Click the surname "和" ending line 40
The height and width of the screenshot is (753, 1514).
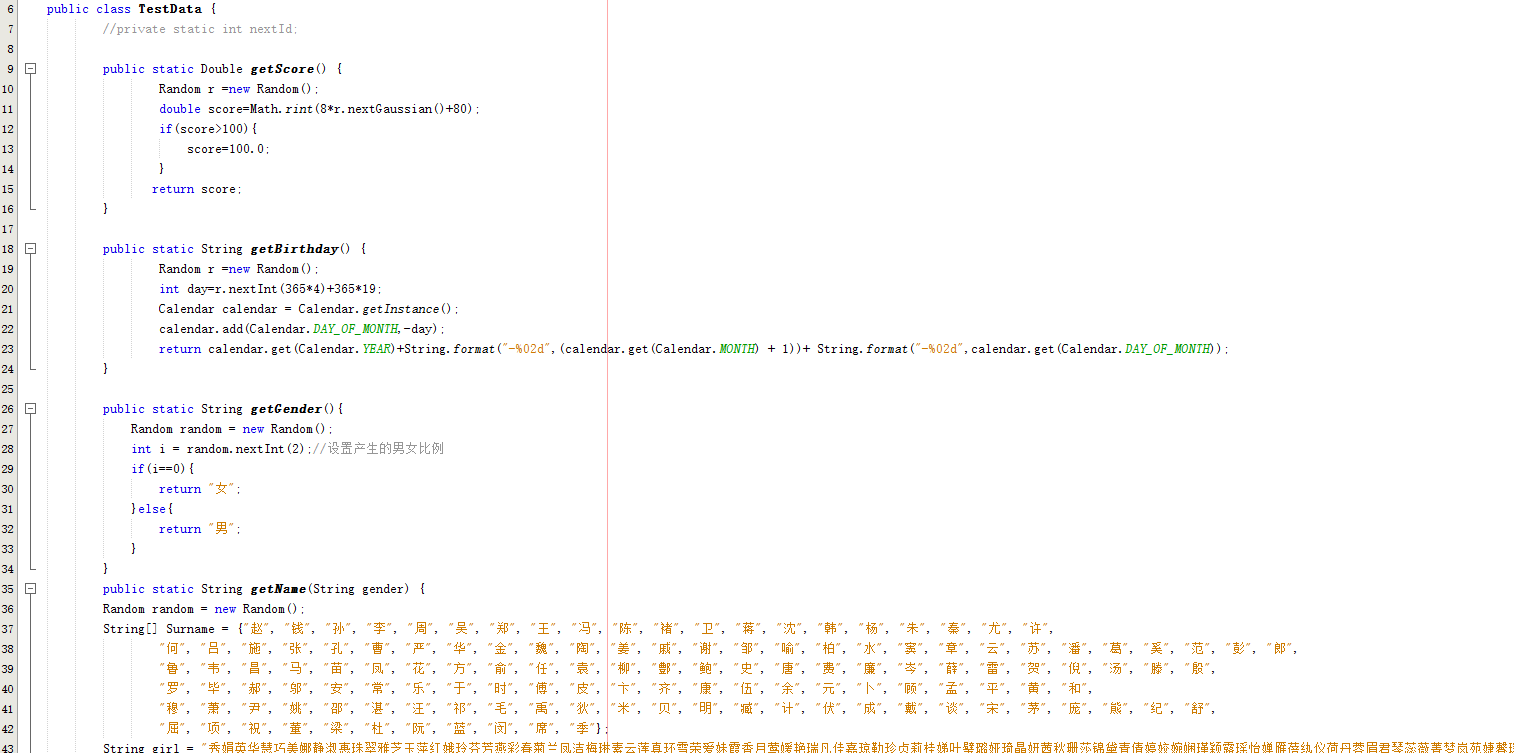[1077, 689]
